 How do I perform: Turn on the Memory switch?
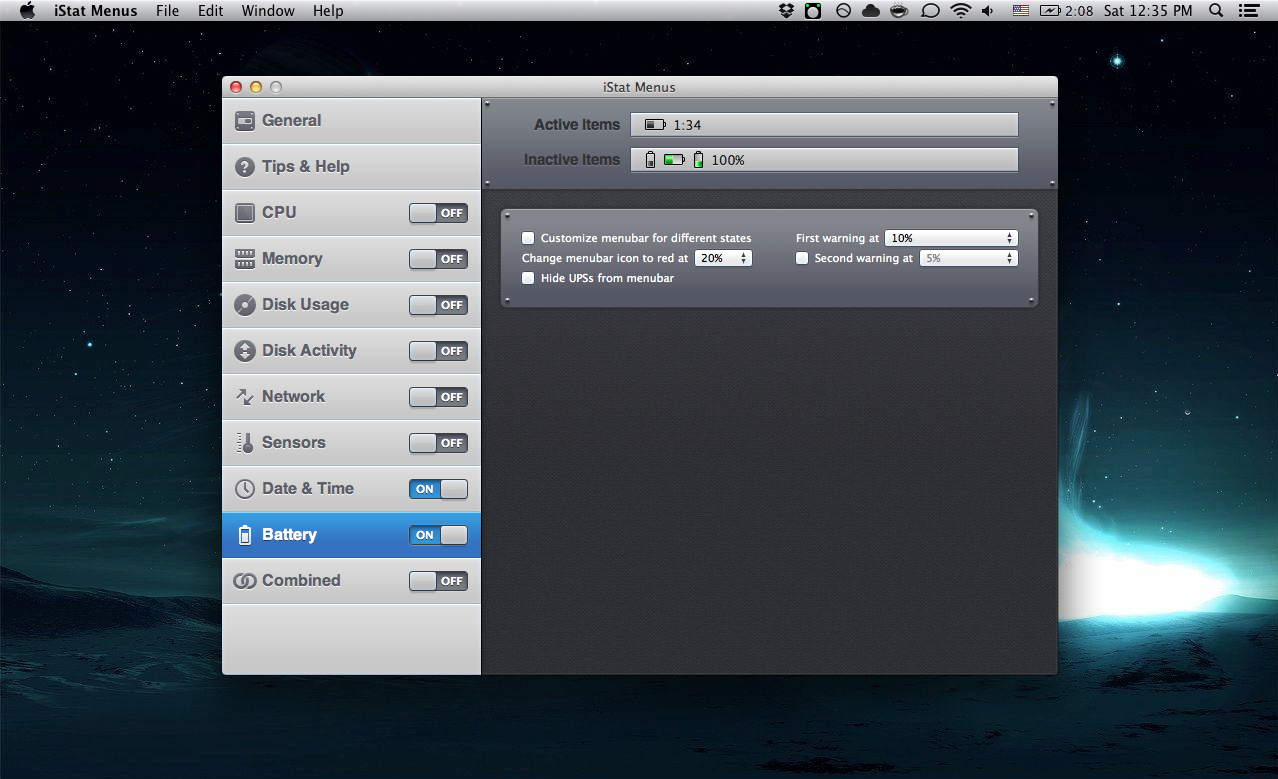pyautogui.click(x=438, y=259)
